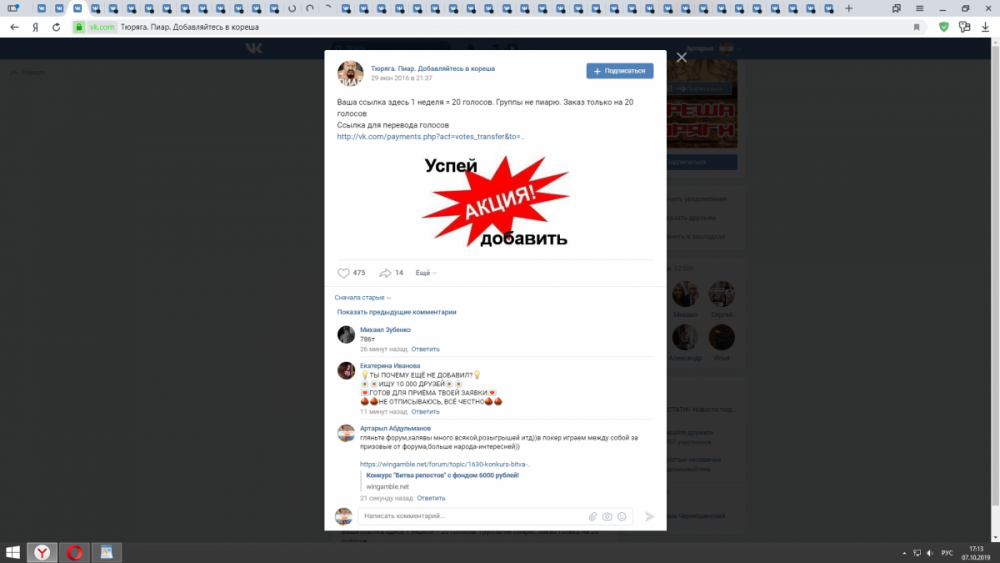Open the browser hamburger menu

pyautogui.click(x=919, y=8)
